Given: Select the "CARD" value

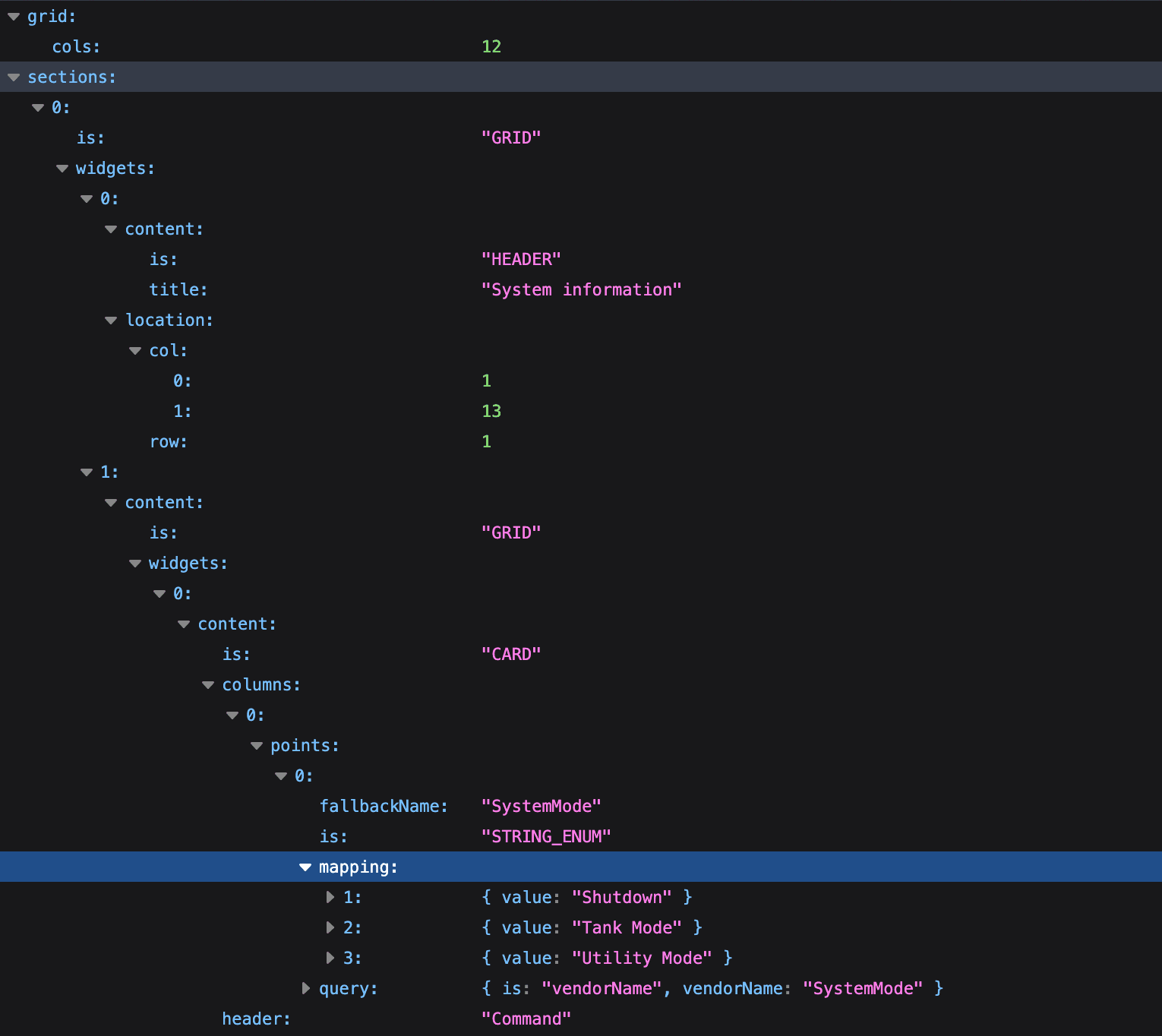Looking at the screenshot, I should pyautogui.click(x=511, y=655).
